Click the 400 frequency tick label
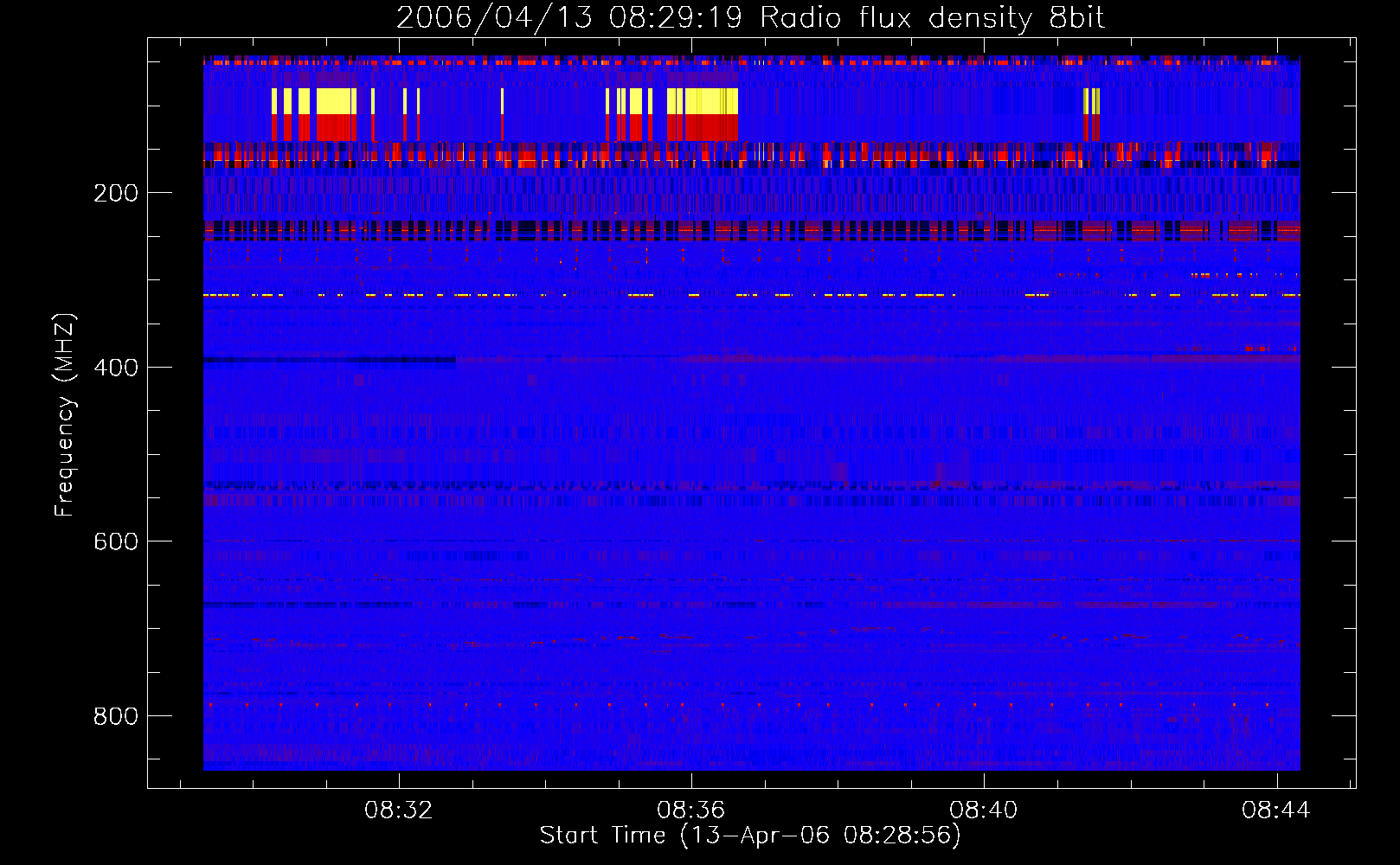 click(x=116, y=368)
